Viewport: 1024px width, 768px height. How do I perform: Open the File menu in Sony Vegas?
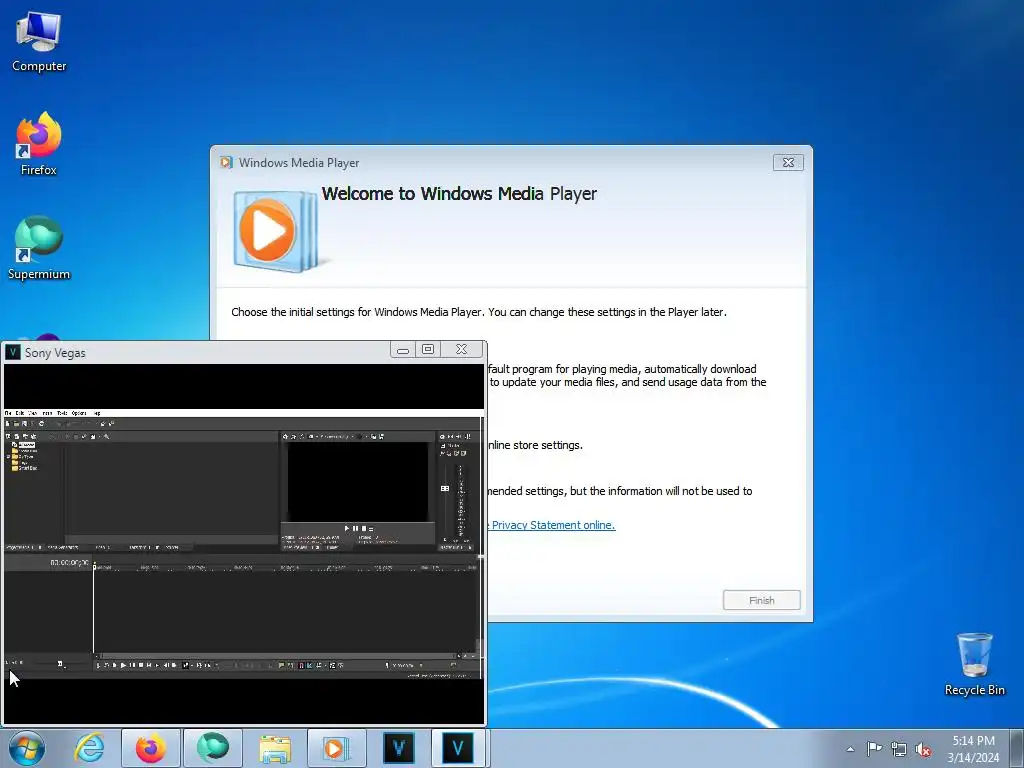(x=8, y=413)
